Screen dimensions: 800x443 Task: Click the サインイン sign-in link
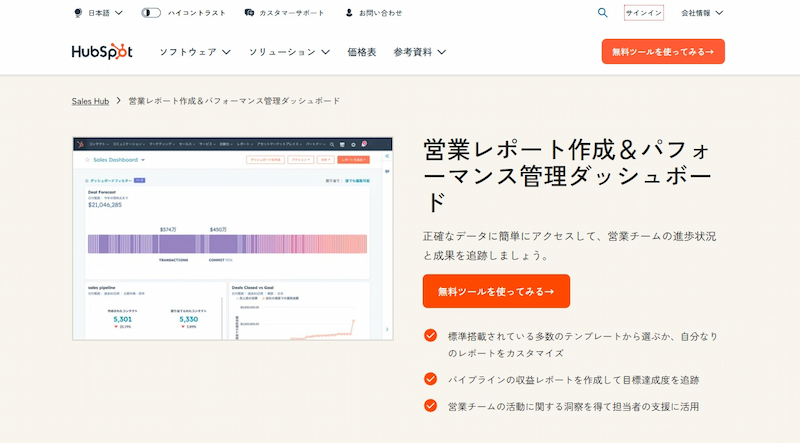[643, 13]
